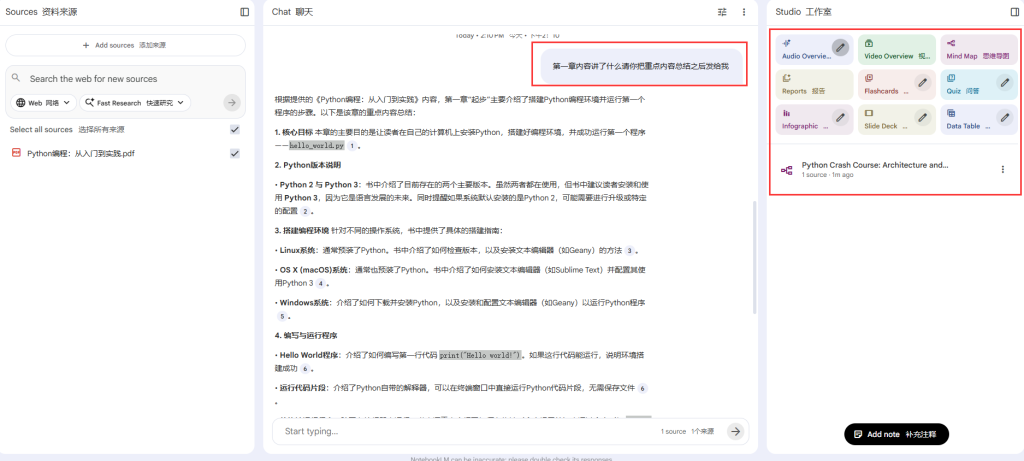Image resolution: width=1024 pixels, height=461 pixels.
Task: Customize Audio Overview with its pencil icon
Action: coord(840,47)
